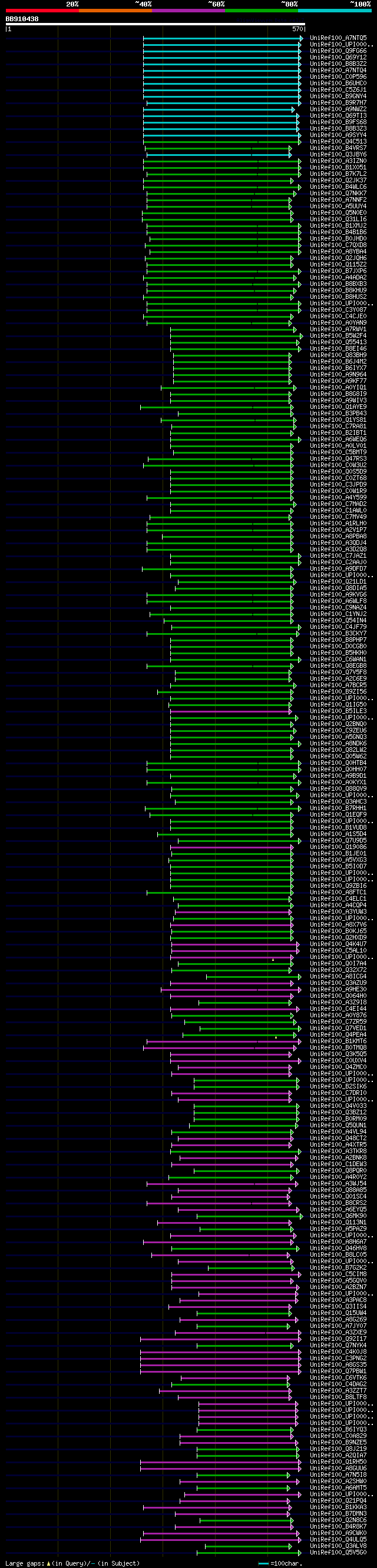Select the UniRef100_B4VRS7 label
The height and width of the screenshot is (1568, 377).
coord(338,148)
